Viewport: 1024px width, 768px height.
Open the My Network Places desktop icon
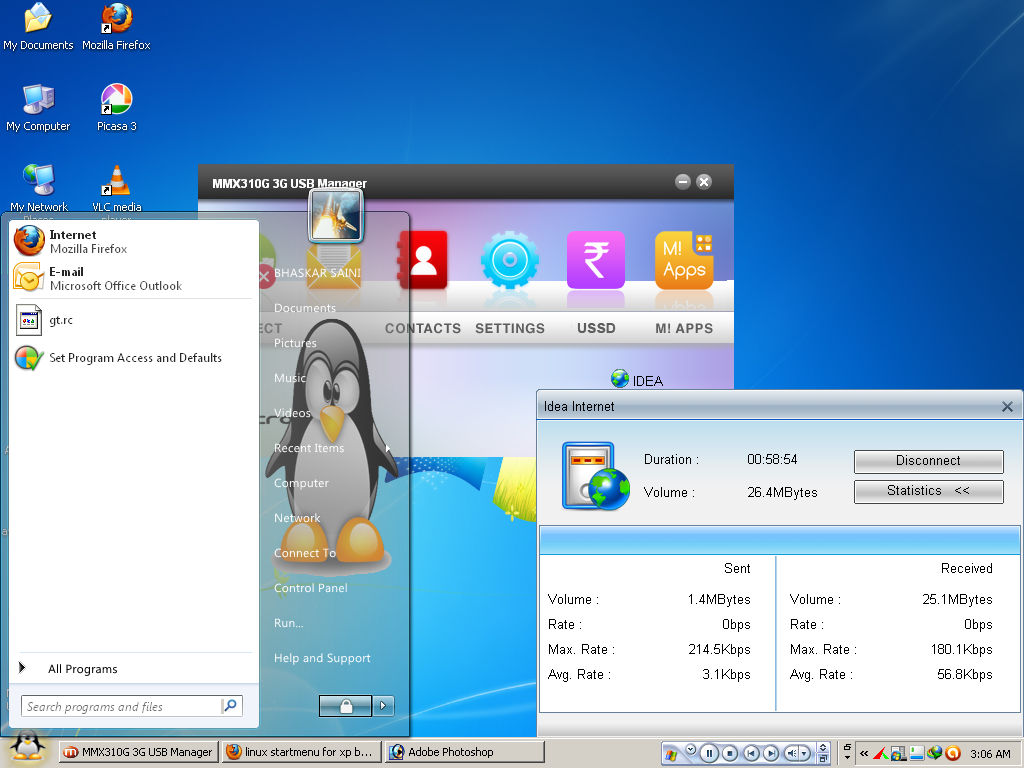[x=38, y=180]
